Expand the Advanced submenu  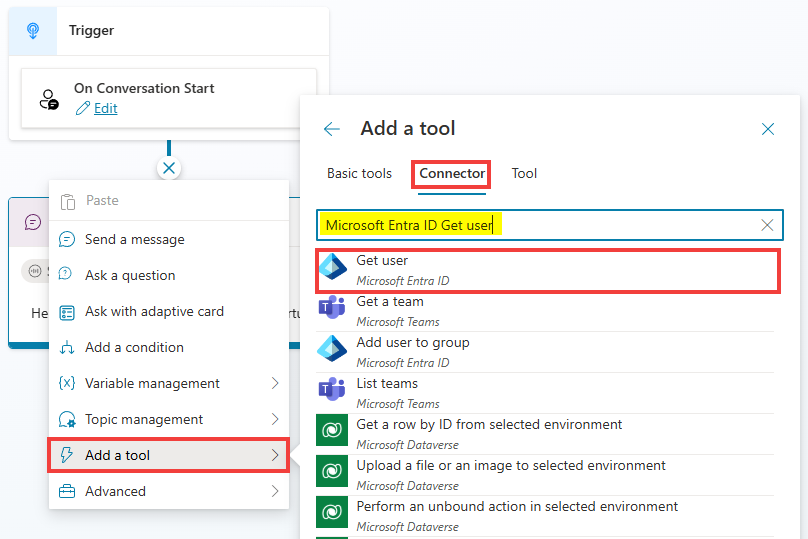click(x=275, y=491)
